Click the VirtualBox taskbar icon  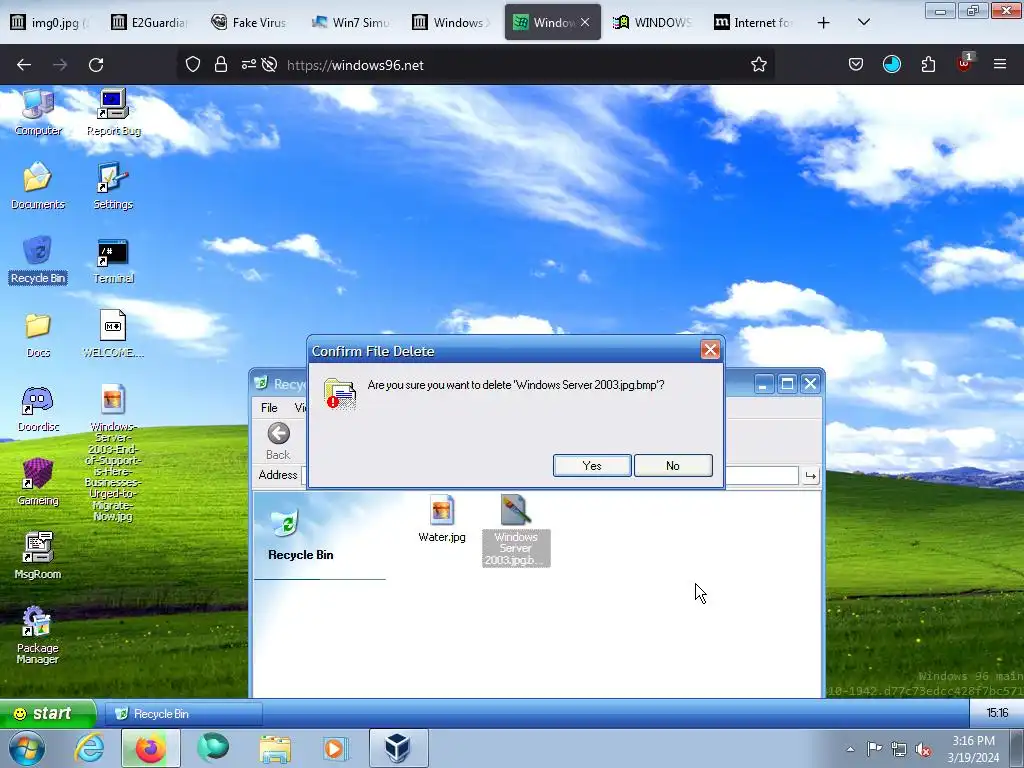pyautogui.click(x=398, y=748)
